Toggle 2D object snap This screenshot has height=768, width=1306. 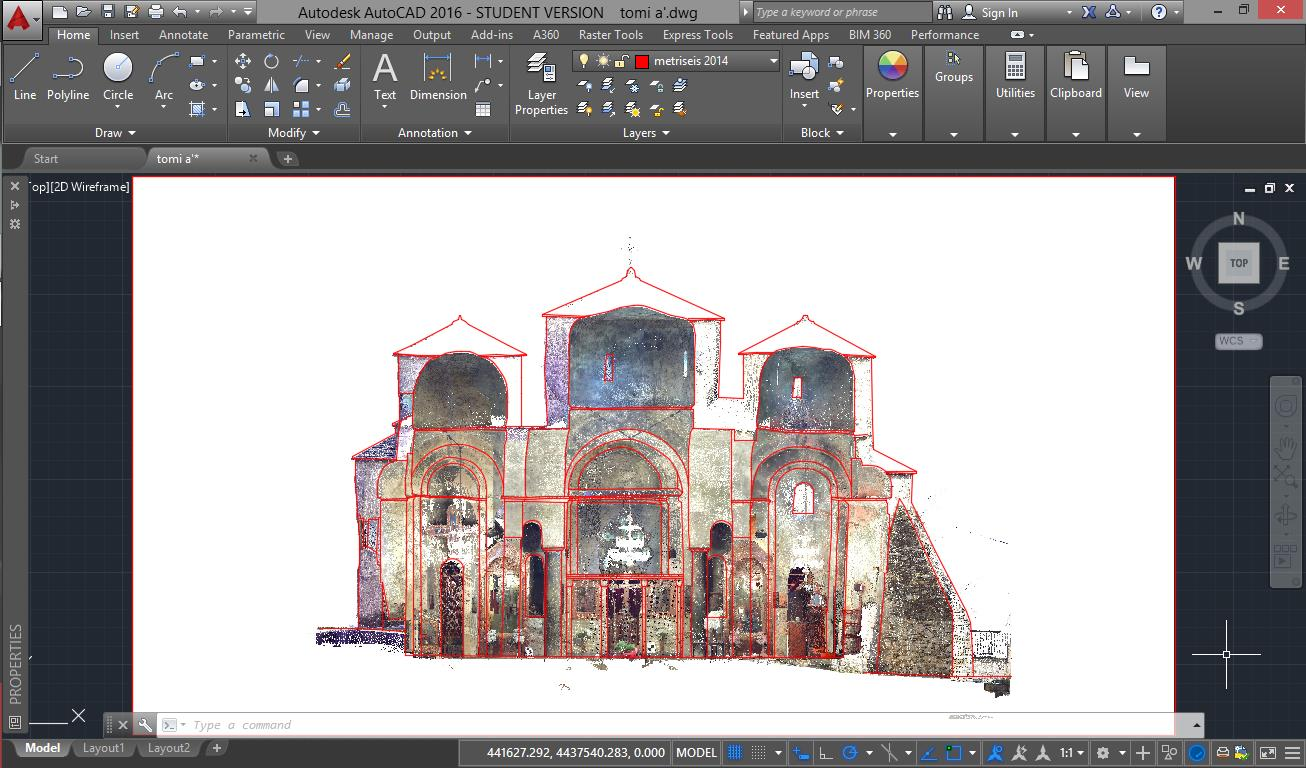click(x=954, y=752)
